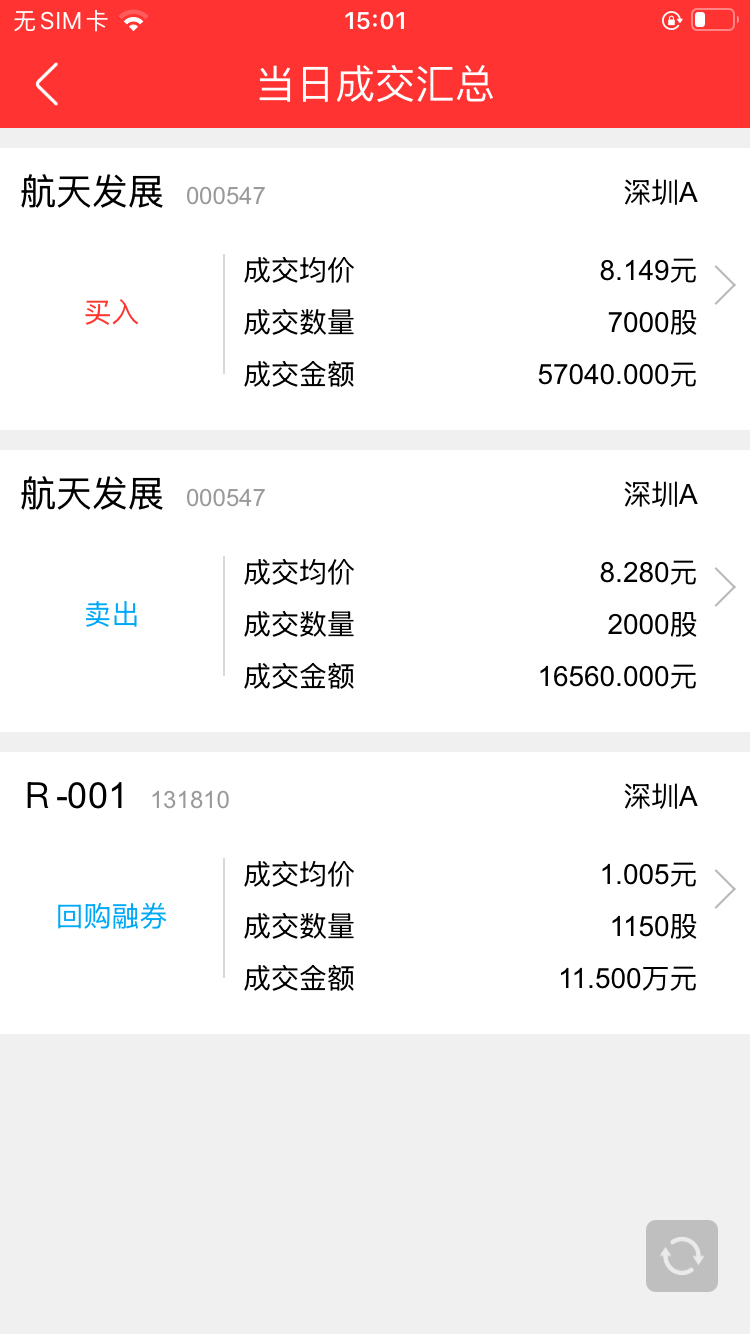Select the blue 卖出 label
This screenshot has height=1334, width=750.
click(111, 615)
